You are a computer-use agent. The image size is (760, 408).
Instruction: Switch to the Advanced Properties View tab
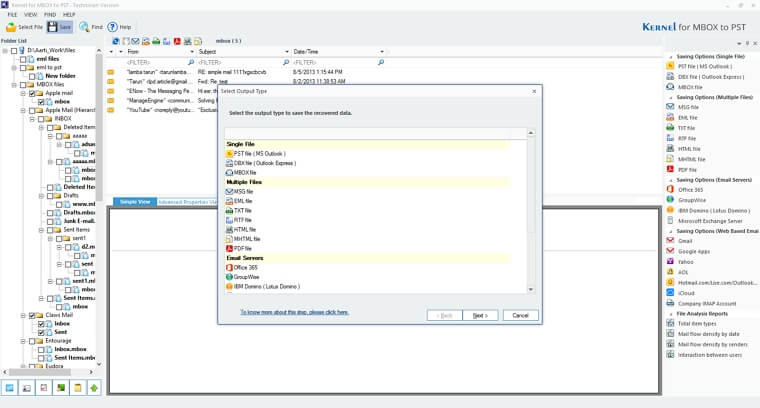[x=187, y=202]
